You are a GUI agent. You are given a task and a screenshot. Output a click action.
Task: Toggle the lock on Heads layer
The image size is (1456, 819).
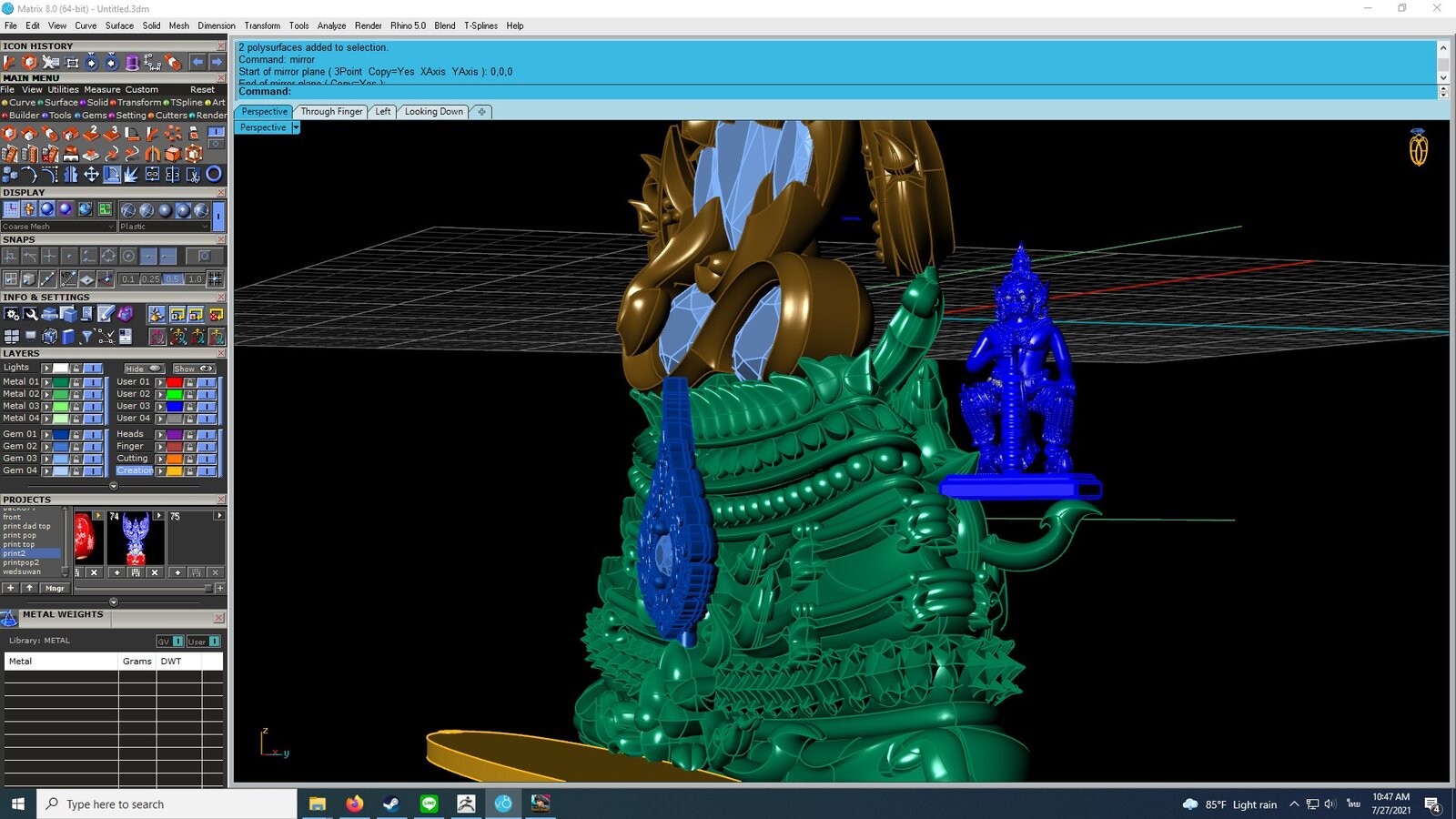pyautogui.click(x=189, y=435)
